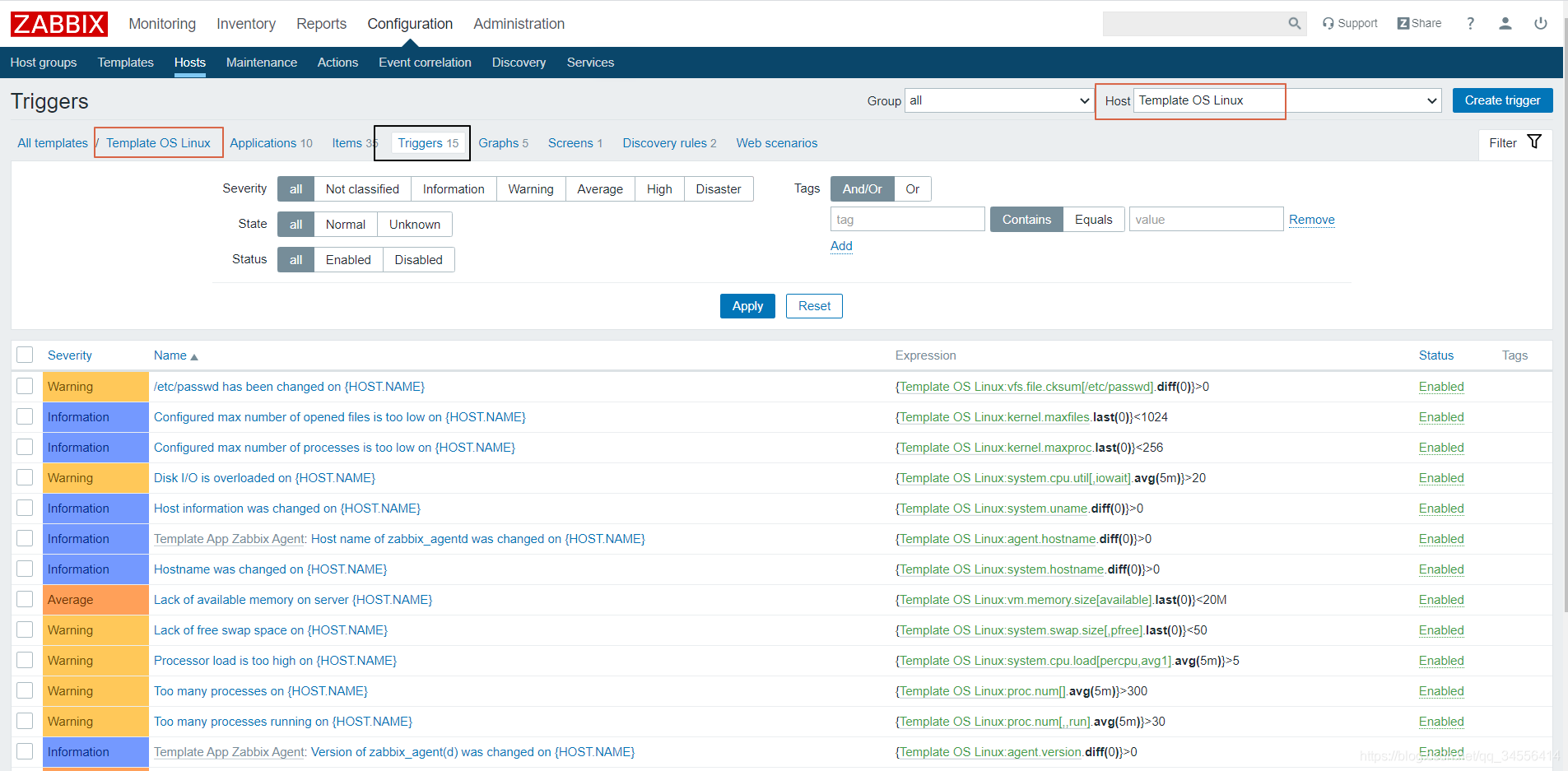Open vfs.file.cksum expression item link
The width and height of the screenshot is (1568, 771).
(1026, 387)
